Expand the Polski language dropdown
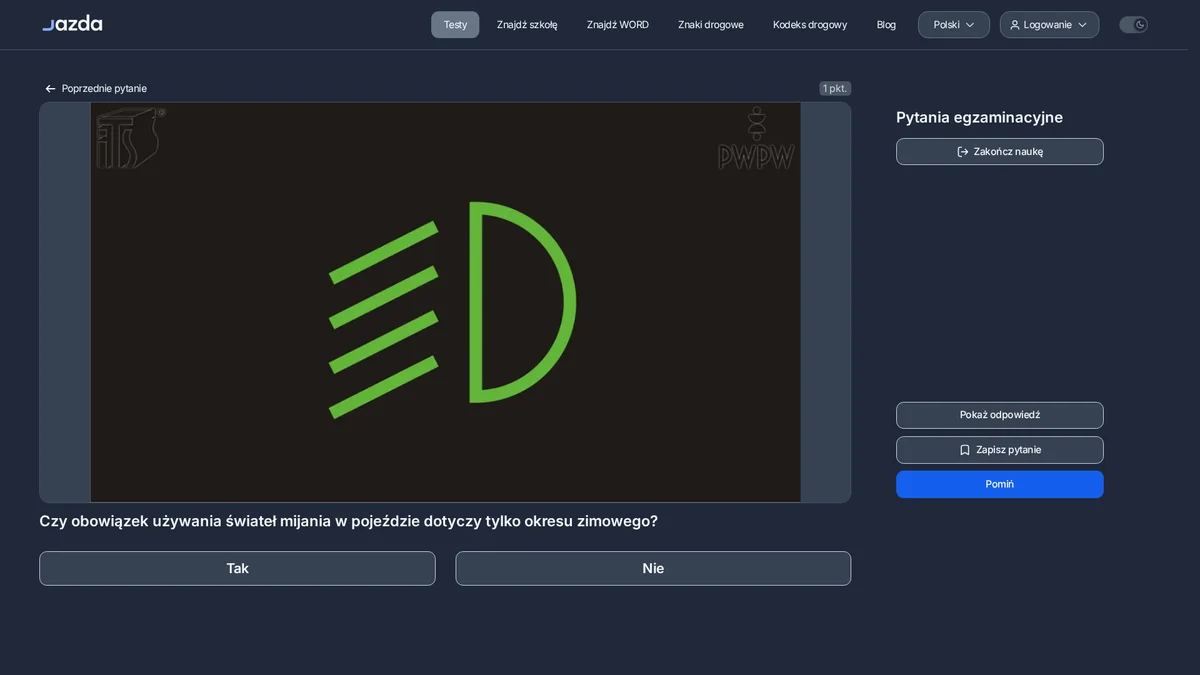This screenshot has width=1200, height=675. 954,25
